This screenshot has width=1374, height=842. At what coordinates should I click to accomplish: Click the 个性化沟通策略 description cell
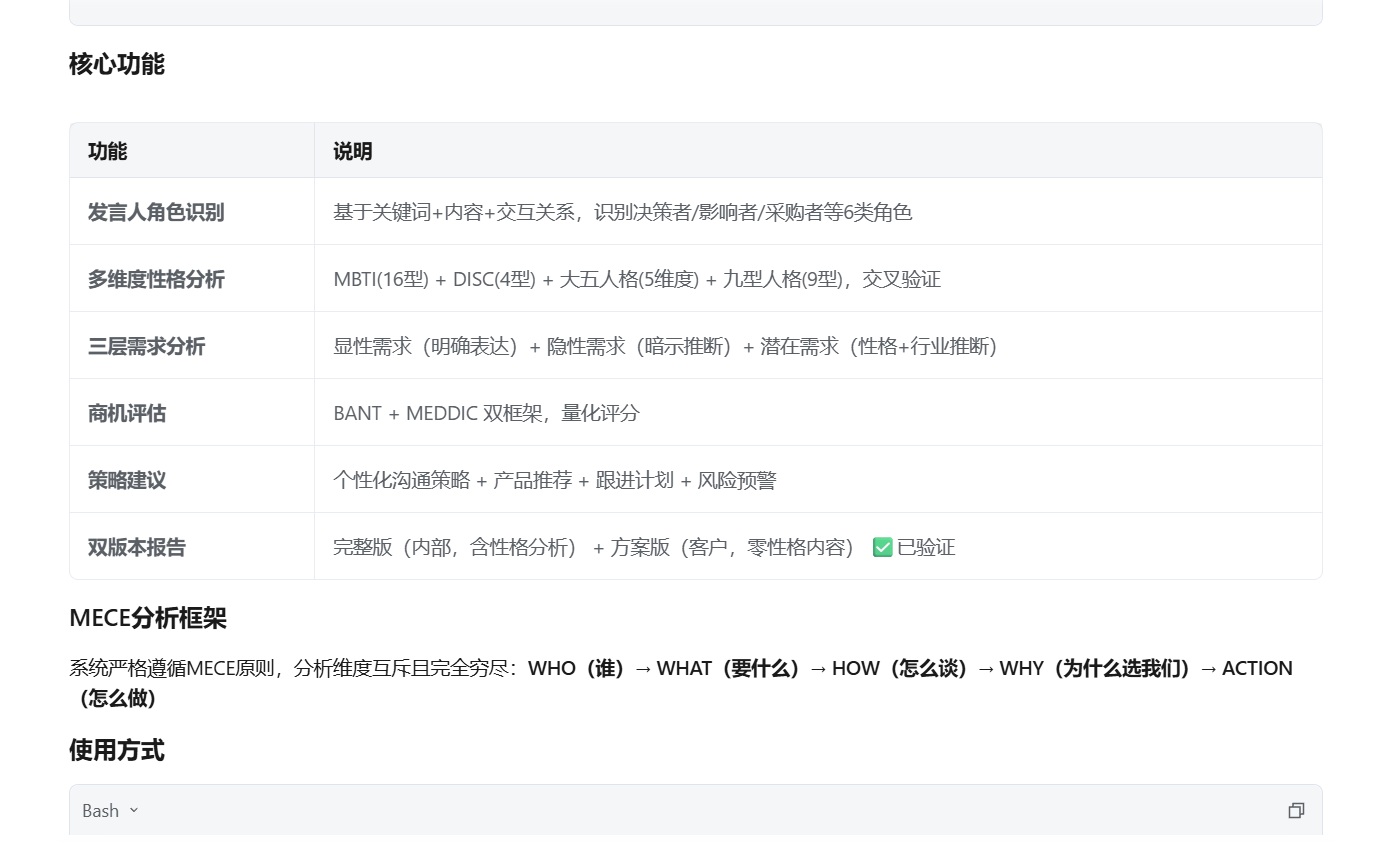(x=554, y=480)
